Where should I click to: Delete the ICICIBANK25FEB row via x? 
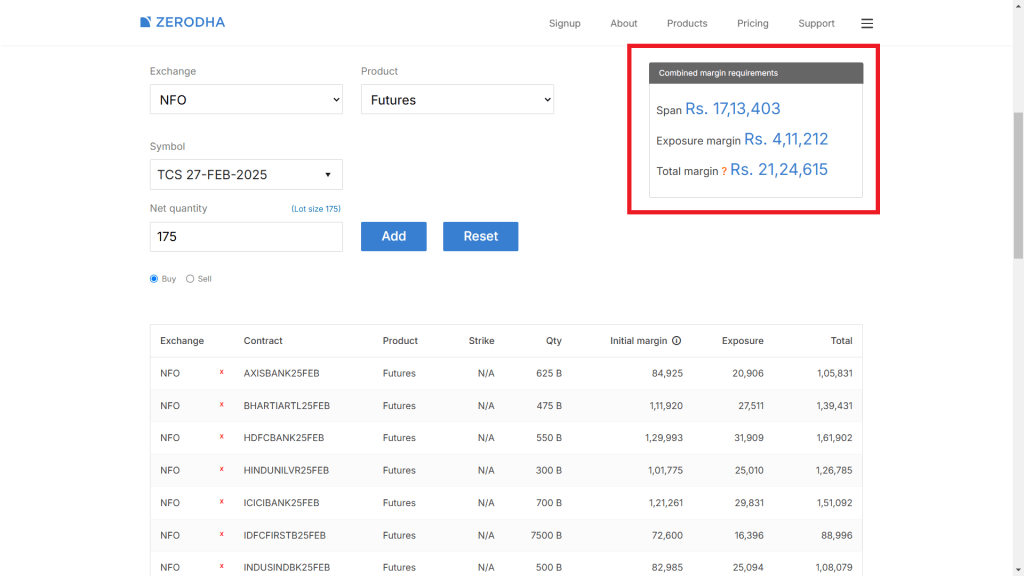pos(221,503)
